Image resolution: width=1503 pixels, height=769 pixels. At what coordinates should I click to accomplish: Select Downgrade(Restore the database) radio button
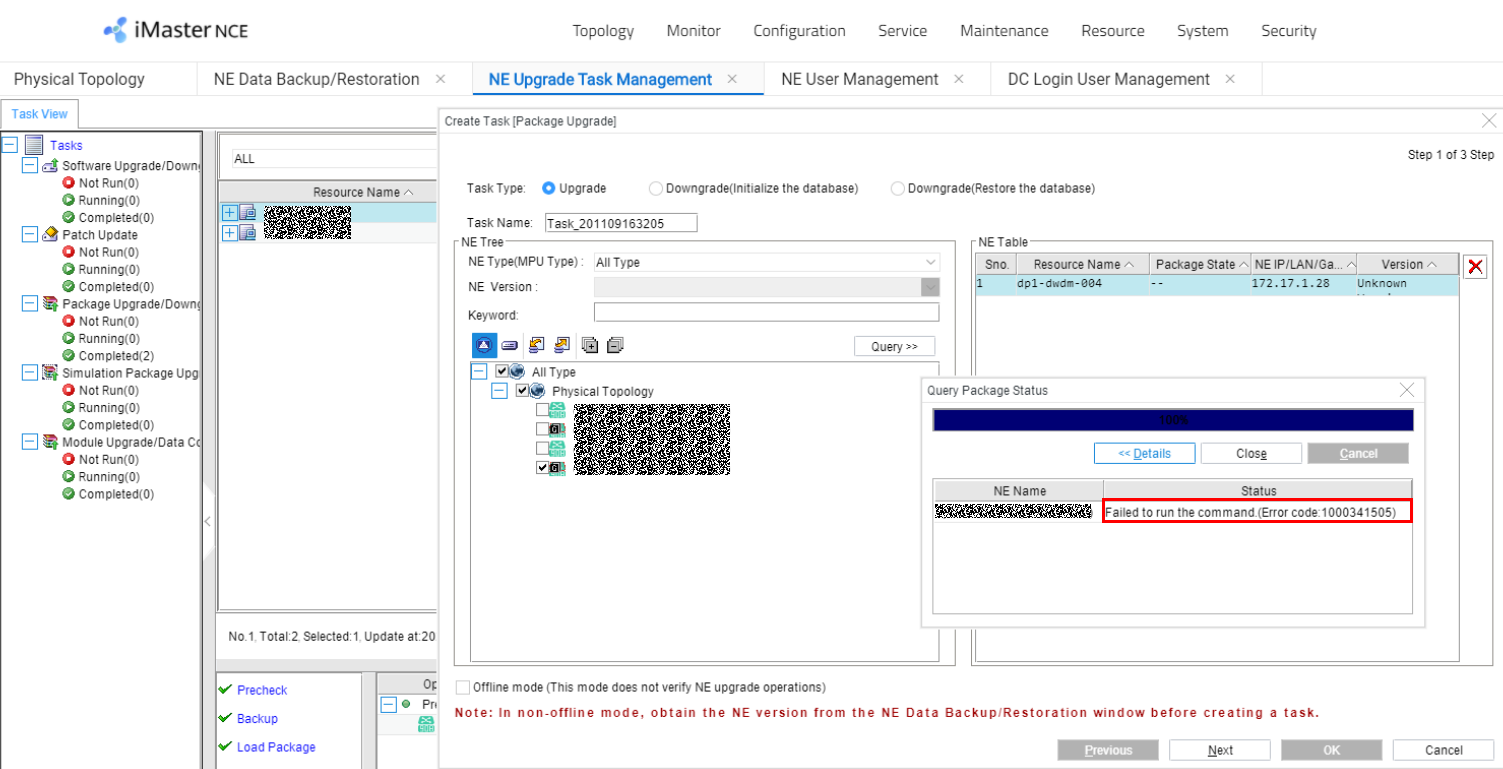[x=898, y=188]
